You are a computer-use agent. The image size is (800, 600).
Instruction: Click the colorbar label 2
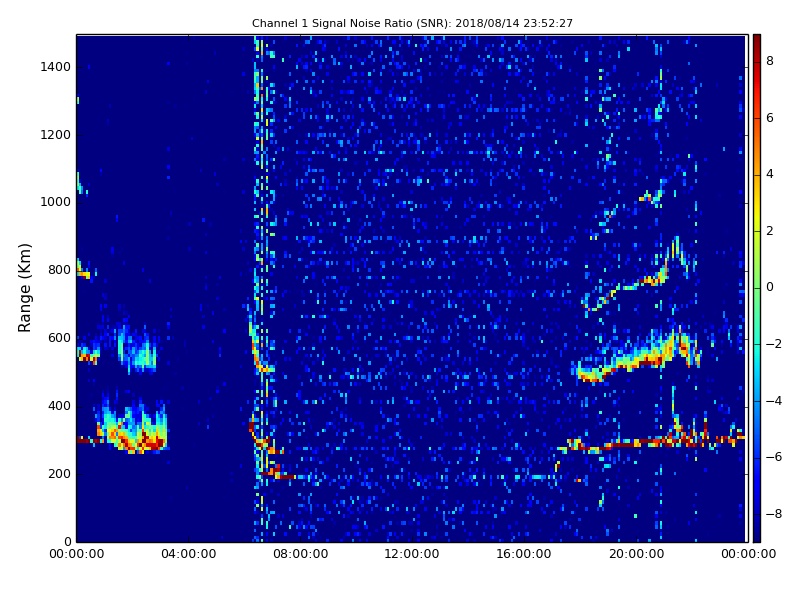click(770, 231)
